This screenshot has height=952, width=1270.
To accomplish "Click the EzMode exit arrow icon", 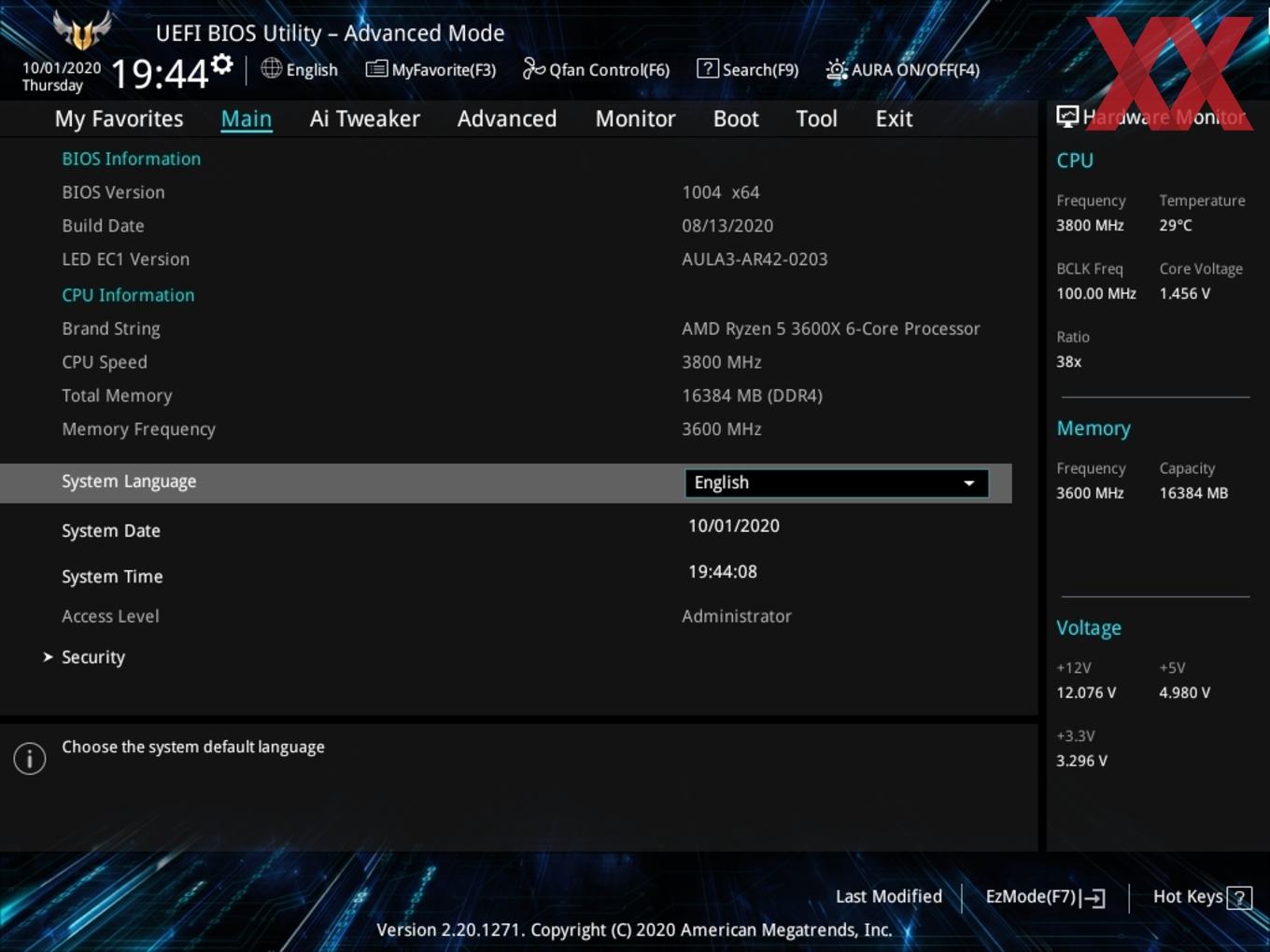I will coord(1094,898).
